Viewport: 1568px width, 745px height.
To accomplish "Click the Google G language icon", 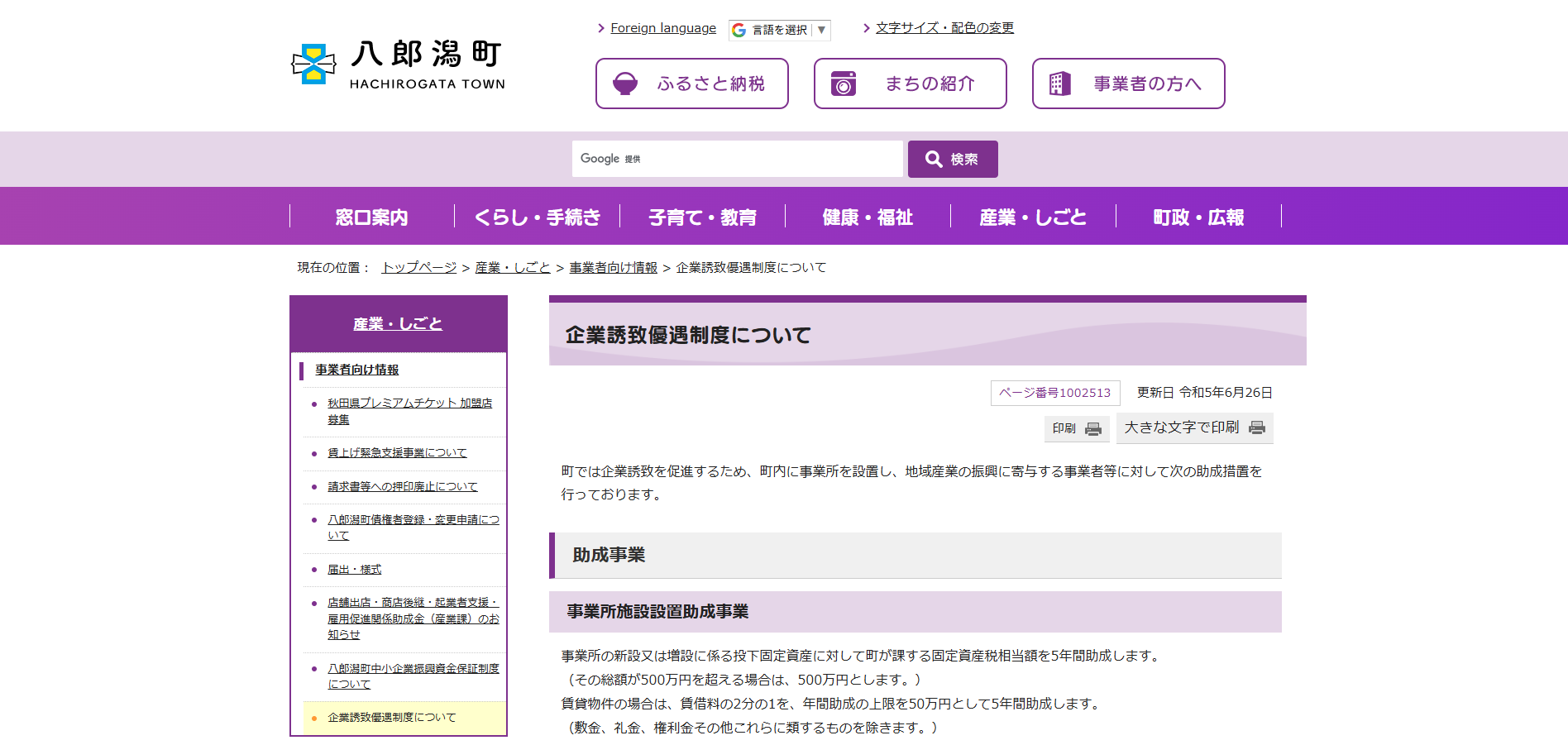I will click(739, 30).
